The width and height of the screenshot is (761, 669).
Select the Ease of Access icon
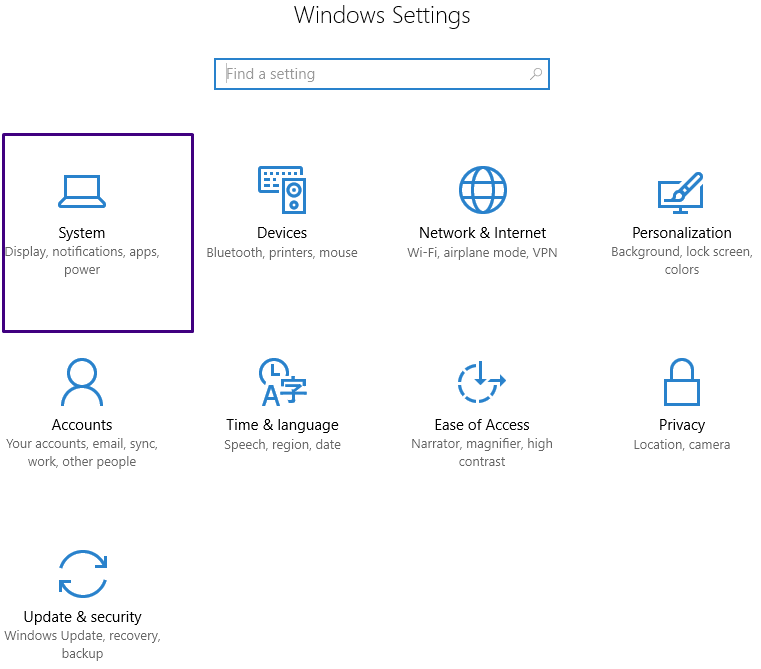click(482, 381)
